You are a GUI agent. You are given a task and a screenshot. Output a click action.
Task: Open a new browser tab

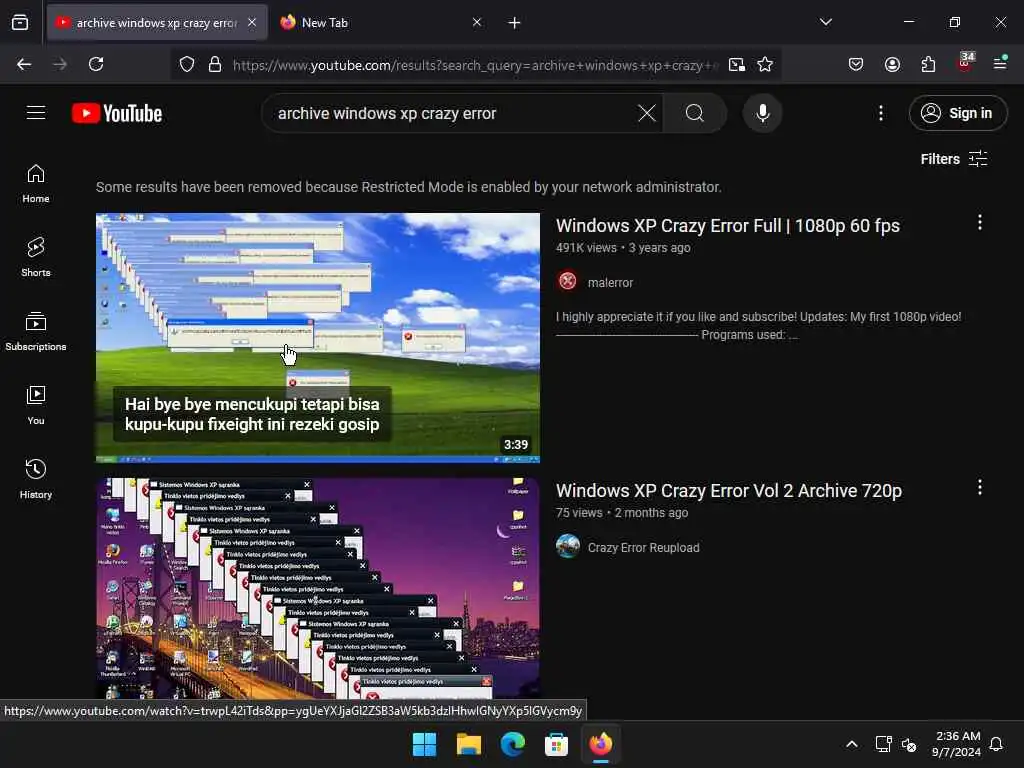pyautogui.click(x=515, y=23)
